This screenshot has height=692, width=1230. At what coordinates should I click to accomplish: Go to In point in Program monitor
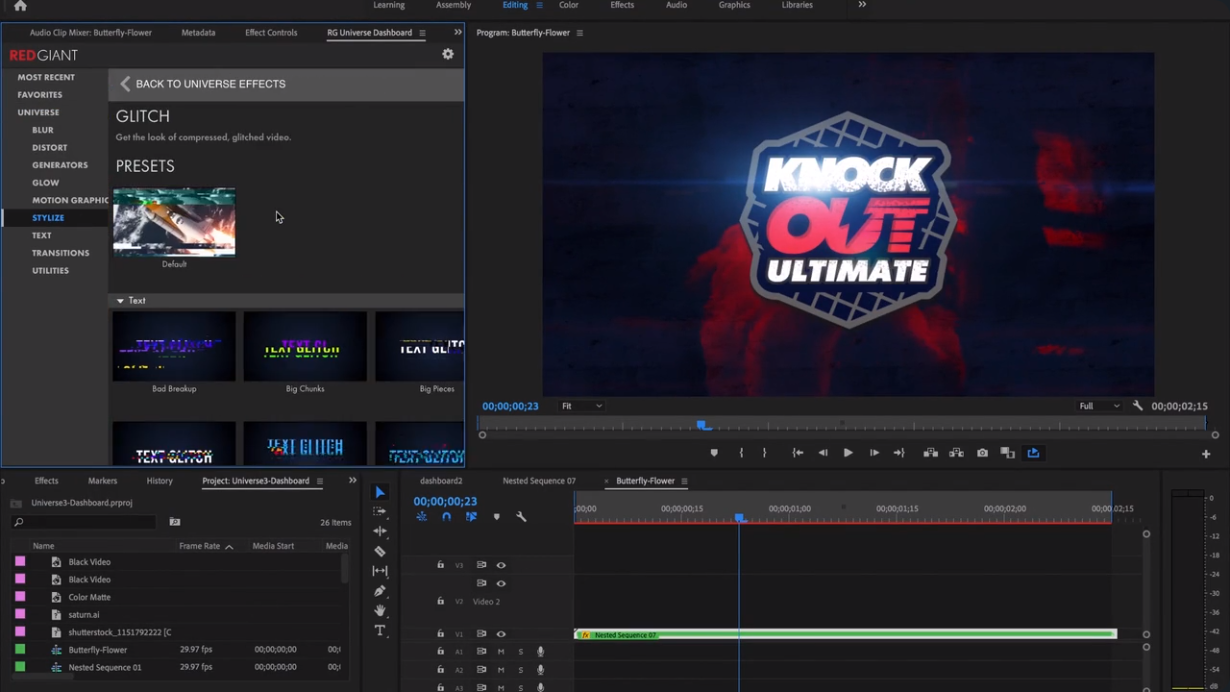coord(798,453)
